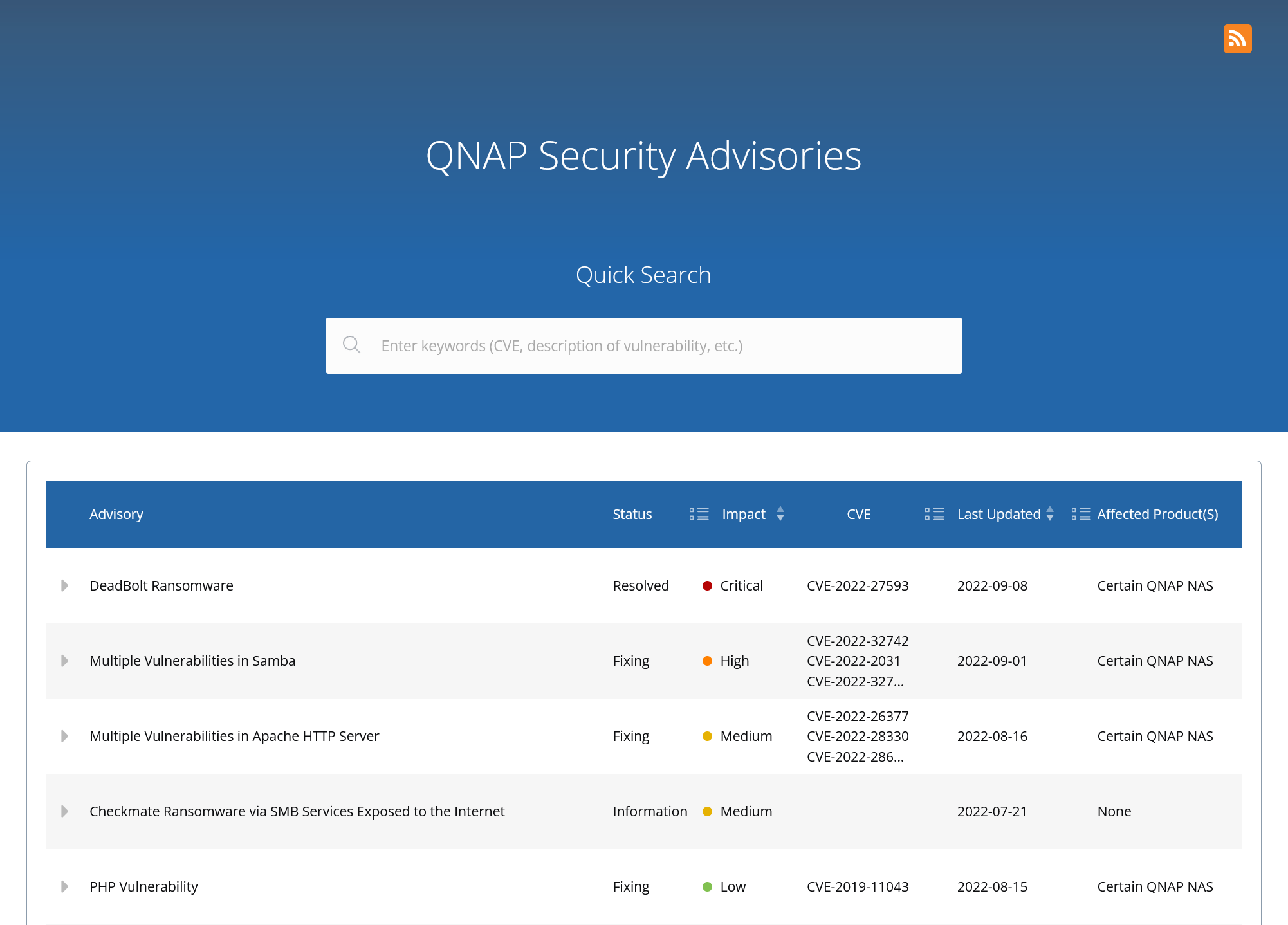Screen dimensions: 1288x925
Task: Open Multiple Vulnerabilities in Apache HTTP Server
Action: [234, 736]
